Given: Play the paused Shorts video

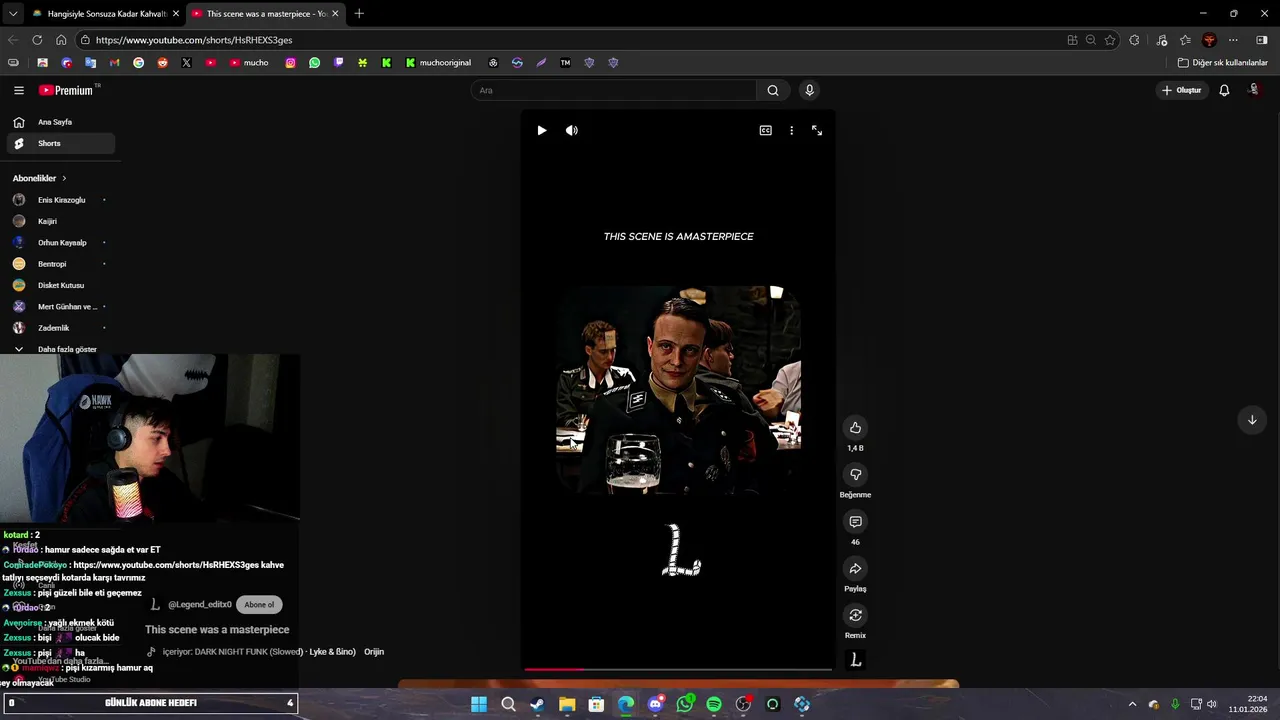Looking at the screenshot, I should (541, 130).
